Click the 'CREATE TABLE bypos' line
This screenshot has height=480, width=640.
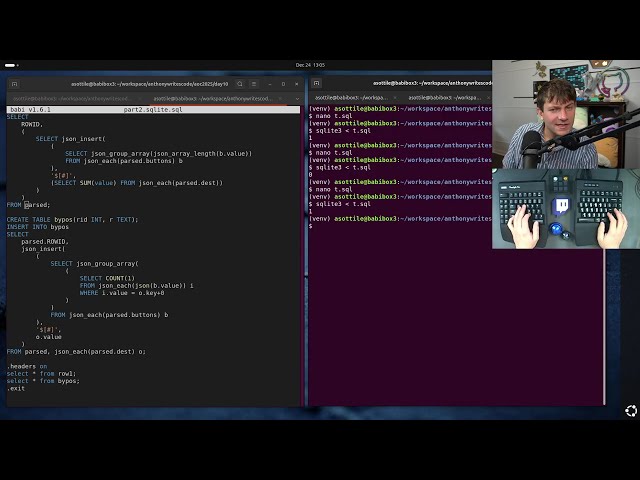(x=72, y=220)
